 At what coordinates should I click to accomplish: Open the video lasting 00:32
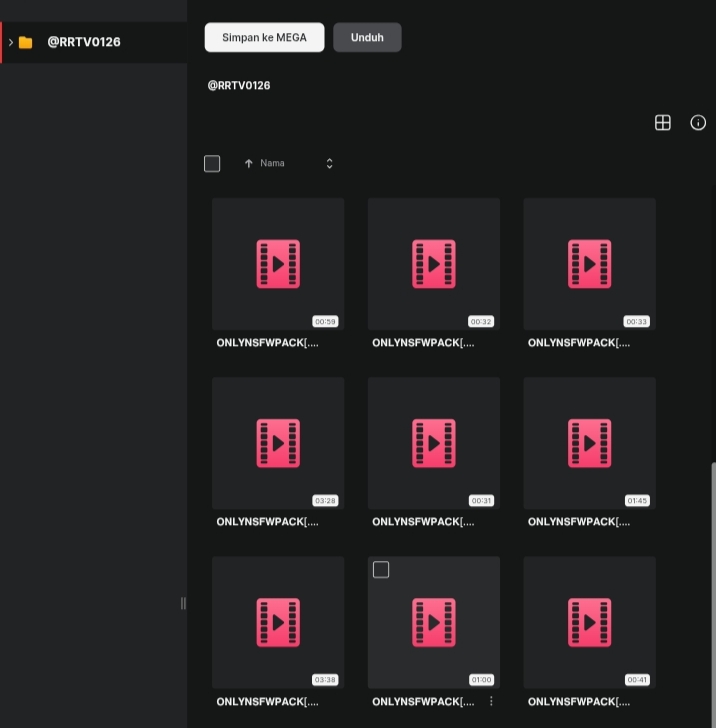[434, 264]
